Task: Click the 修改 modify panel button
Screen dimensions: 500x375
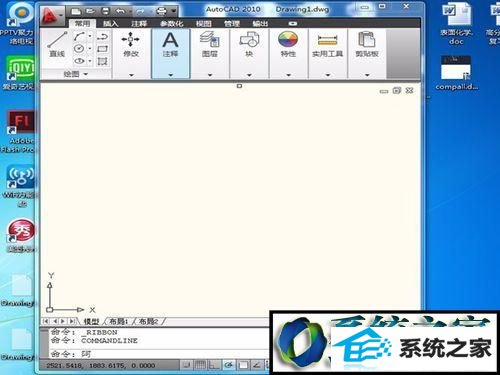Action: click(x=131, y=45)
